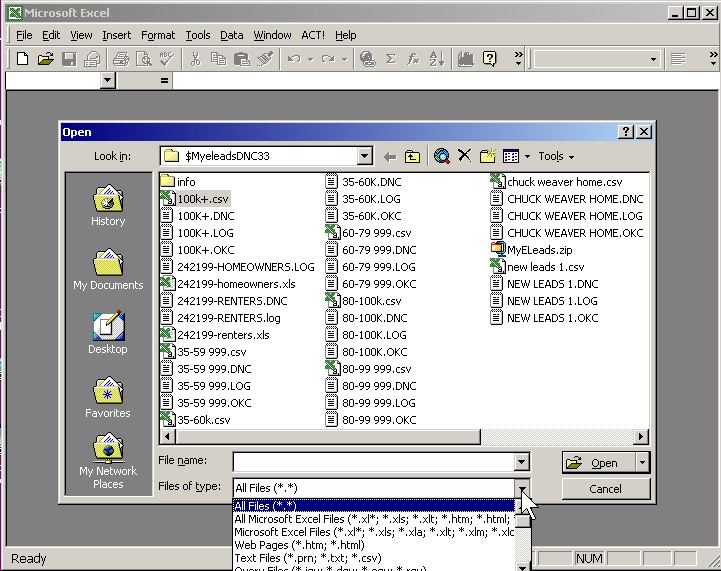Screen dimensions: 721x571
Task: Open the ACT! menu
Action: [x=313, y=35]
